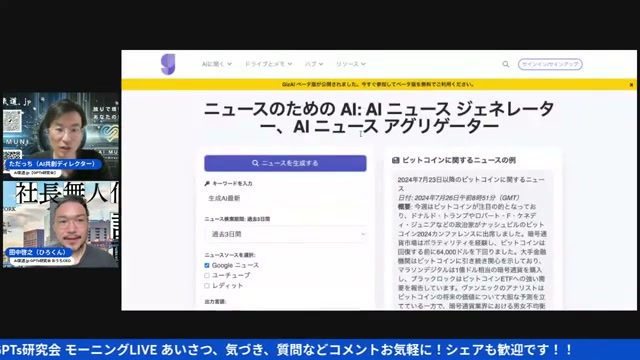Open the リソース navigation menu

click(351, 64)
